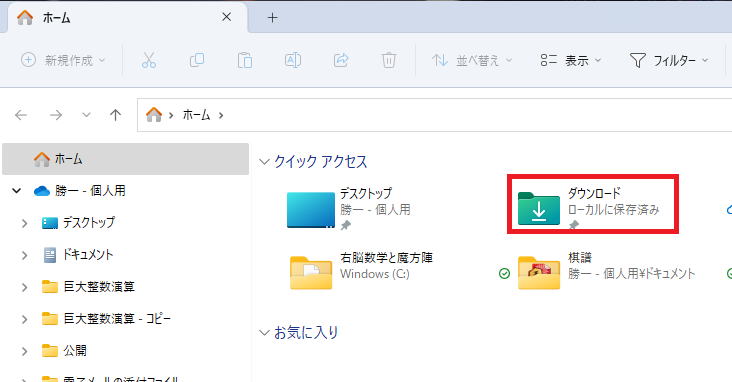Click the Copy icon in toolbar
The image size is (732, 382).
(197, 60)
